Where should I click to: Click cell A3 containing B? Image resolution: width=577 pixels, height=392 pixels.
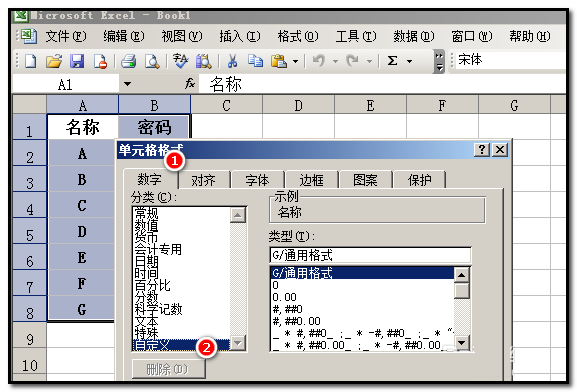click(x=82, y=180)
